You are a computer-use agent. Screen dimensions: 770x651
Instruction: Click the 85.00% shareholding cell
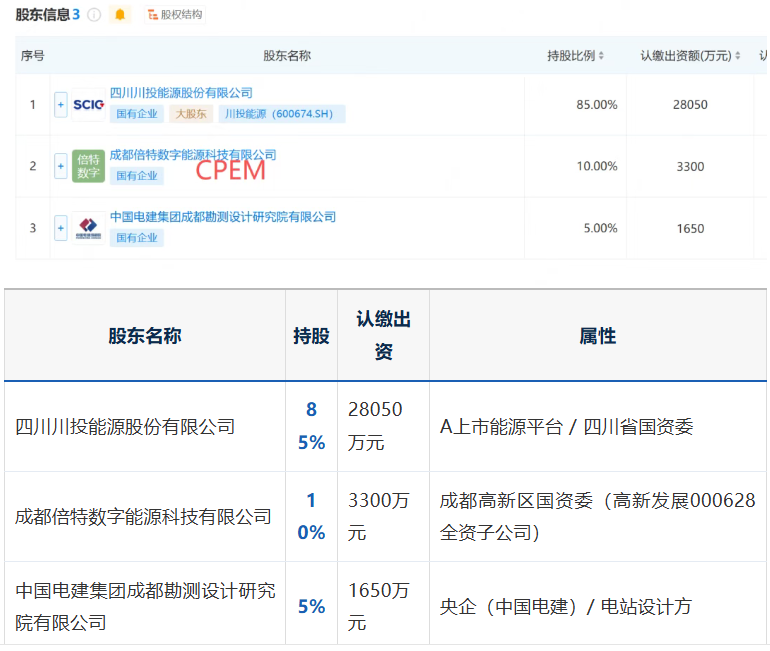[x=597, y=105]
